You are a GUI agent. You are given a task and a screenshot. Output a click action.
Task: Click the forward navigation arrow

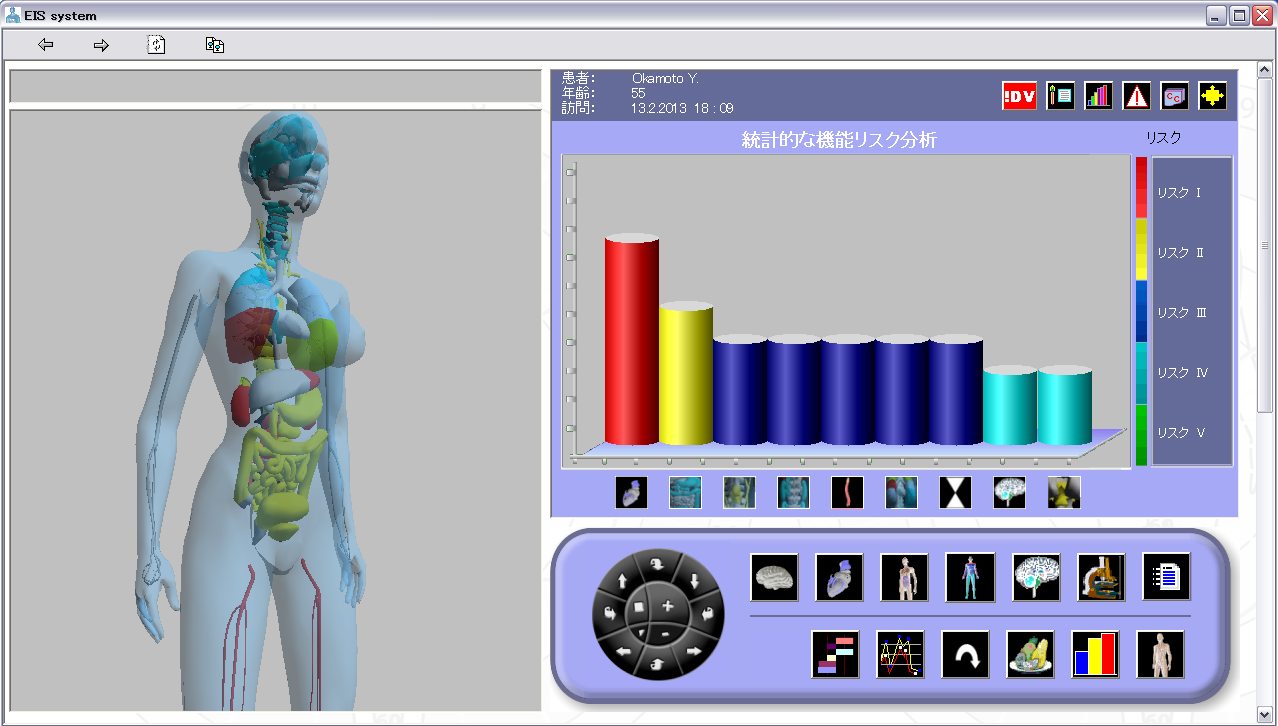pos(100,44)
